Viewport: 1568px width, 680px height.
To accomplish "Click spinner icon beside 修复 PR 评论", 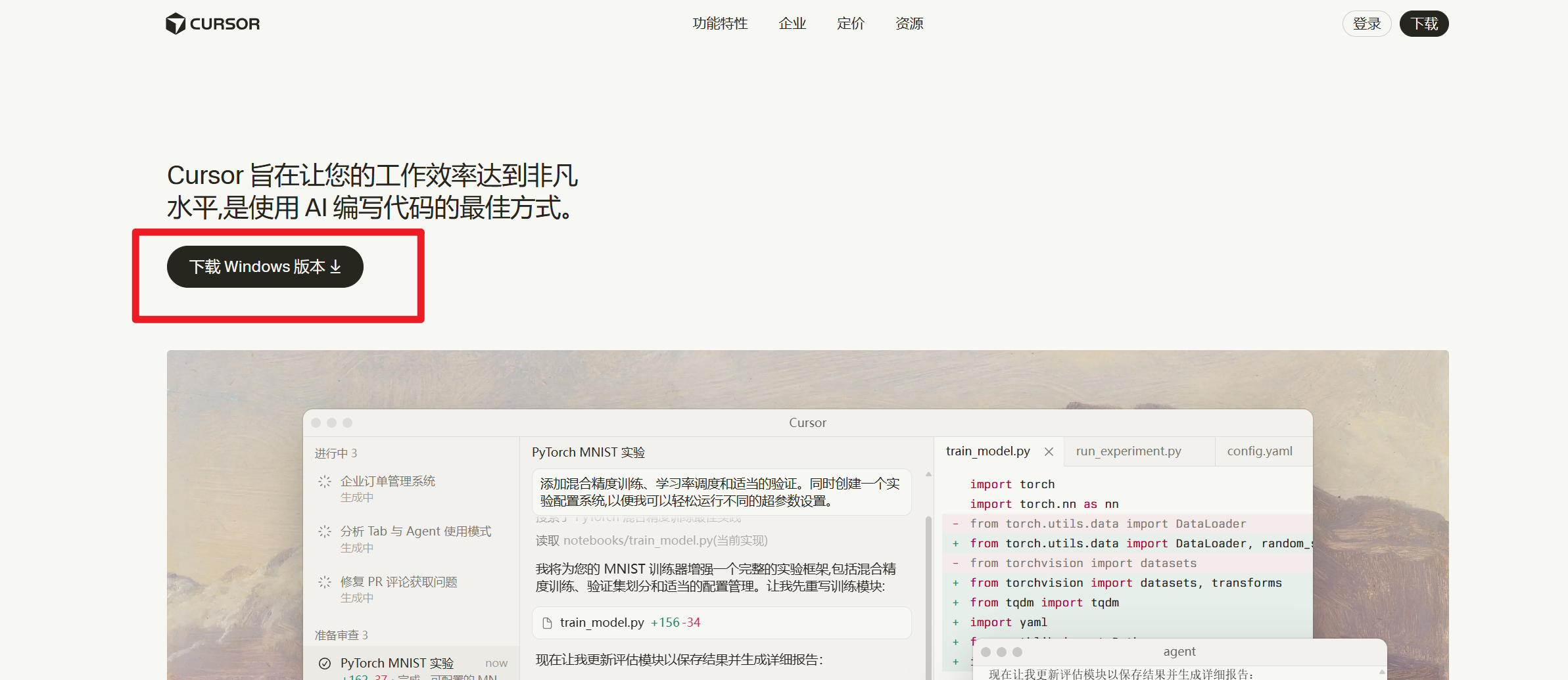I will [325, 582].
